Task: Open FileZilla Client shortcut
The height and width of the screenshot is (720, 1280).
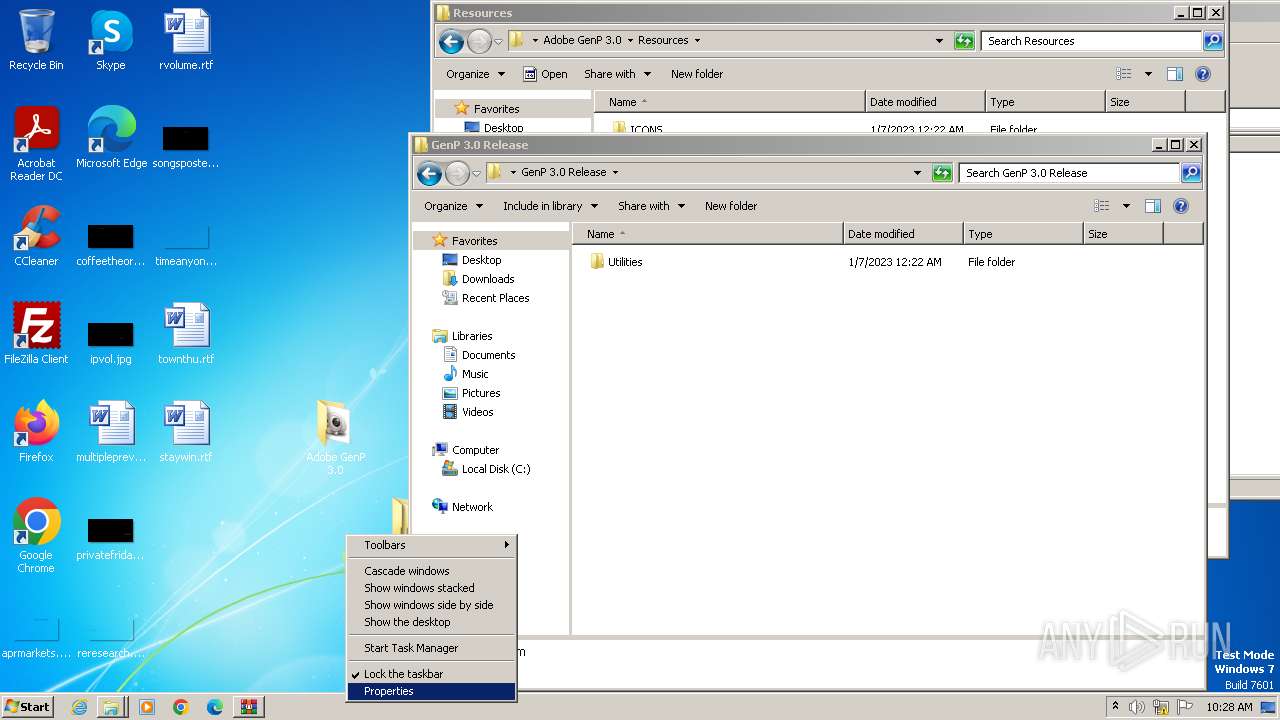Action: (x=36, y=334)
